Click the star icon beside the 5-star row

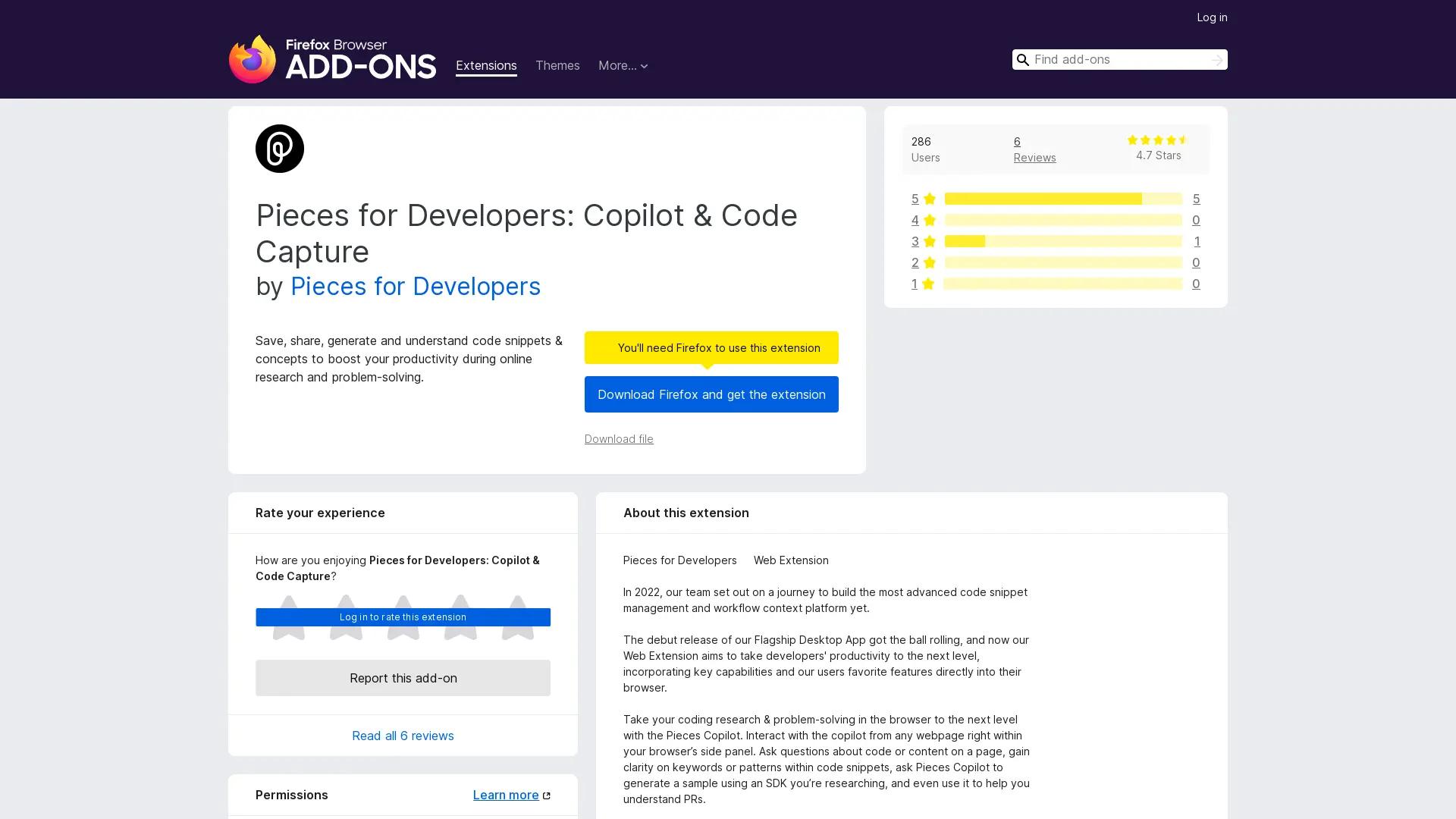[x=930, y=199]
